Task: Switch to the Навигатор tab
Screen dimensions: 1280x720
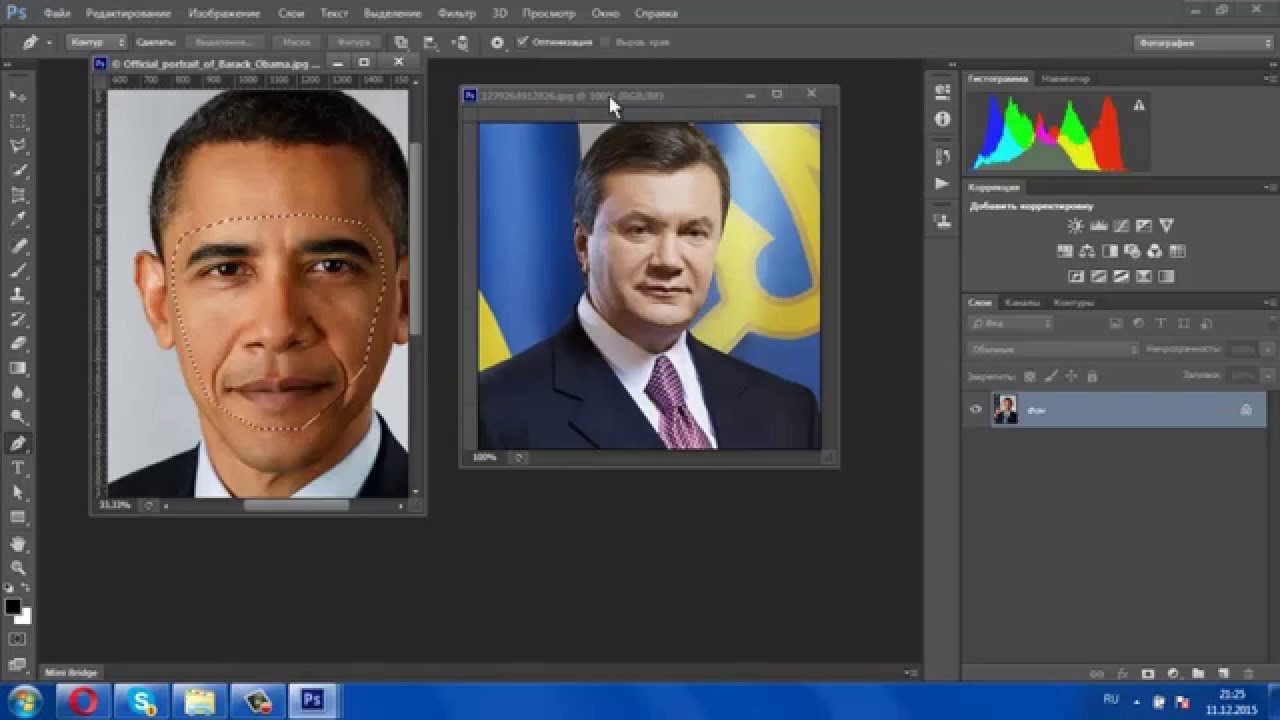Action: click(1065, 78)
